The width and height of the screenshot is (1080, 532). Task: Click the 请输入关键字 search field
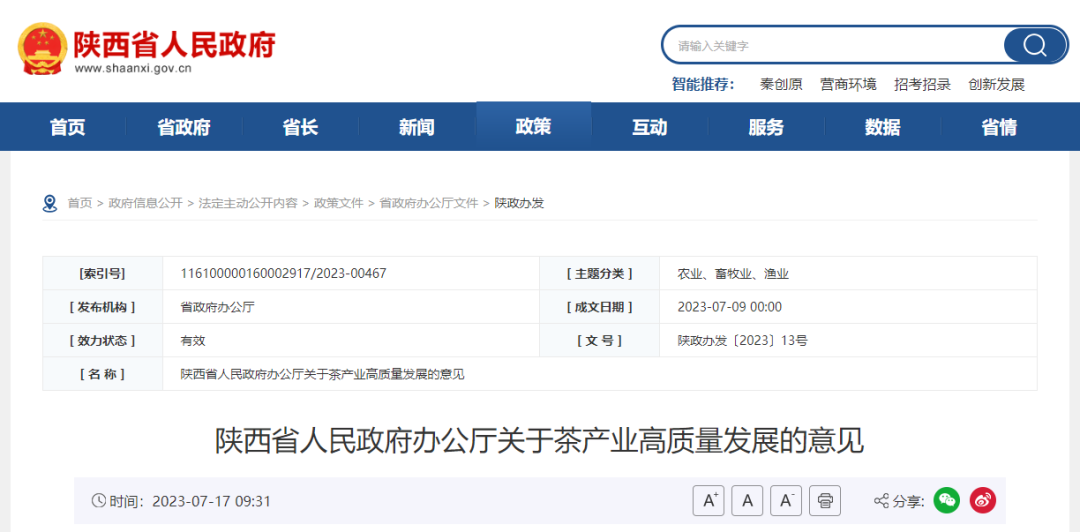pyautogui.click(x=835, y=46)
